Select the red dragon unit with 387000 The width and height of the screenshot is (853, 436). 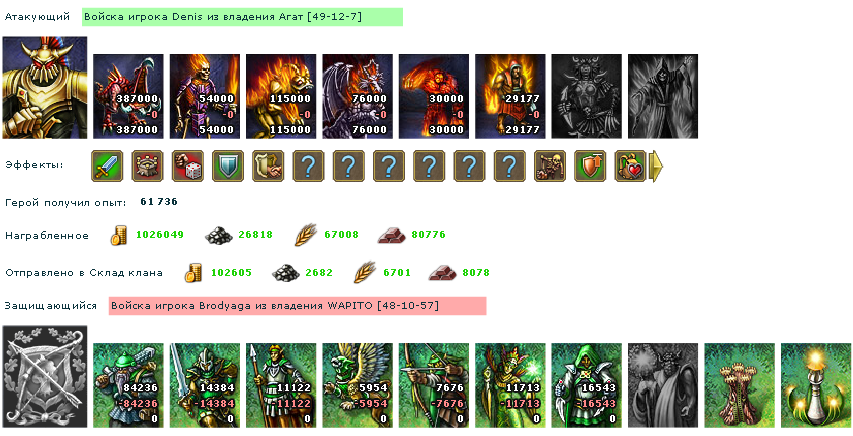point(128,96)
